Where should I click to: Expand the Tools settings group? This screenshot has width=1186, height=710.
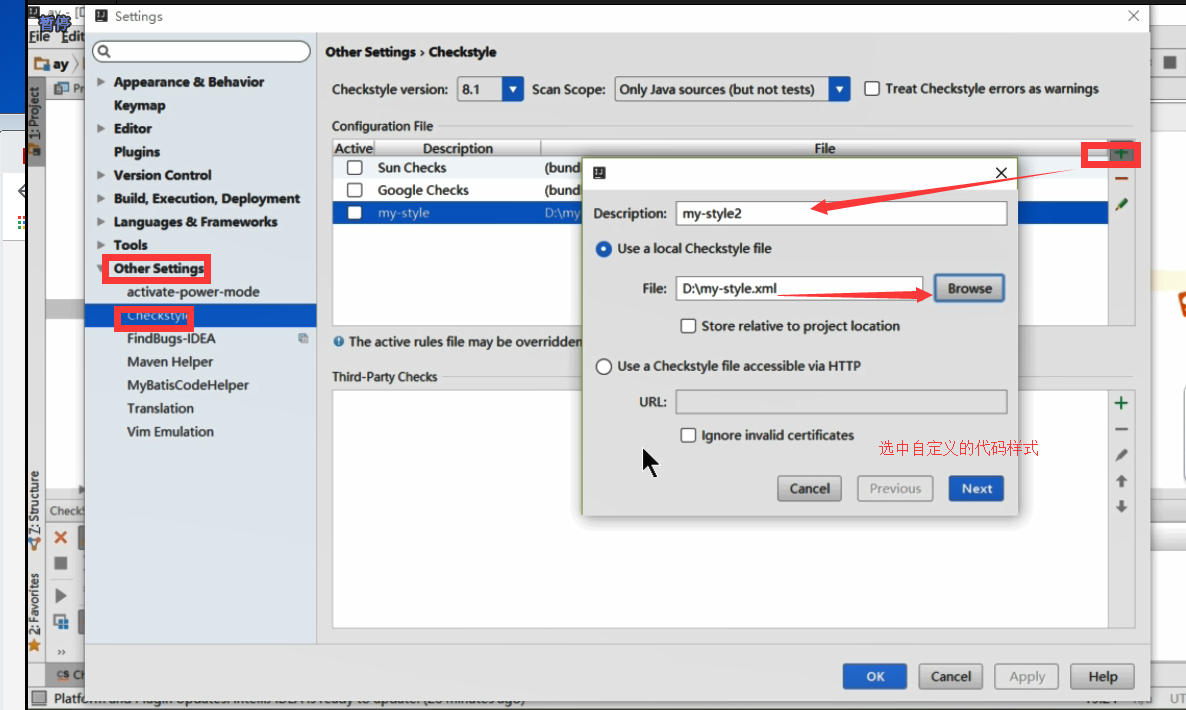pos(101,245)
